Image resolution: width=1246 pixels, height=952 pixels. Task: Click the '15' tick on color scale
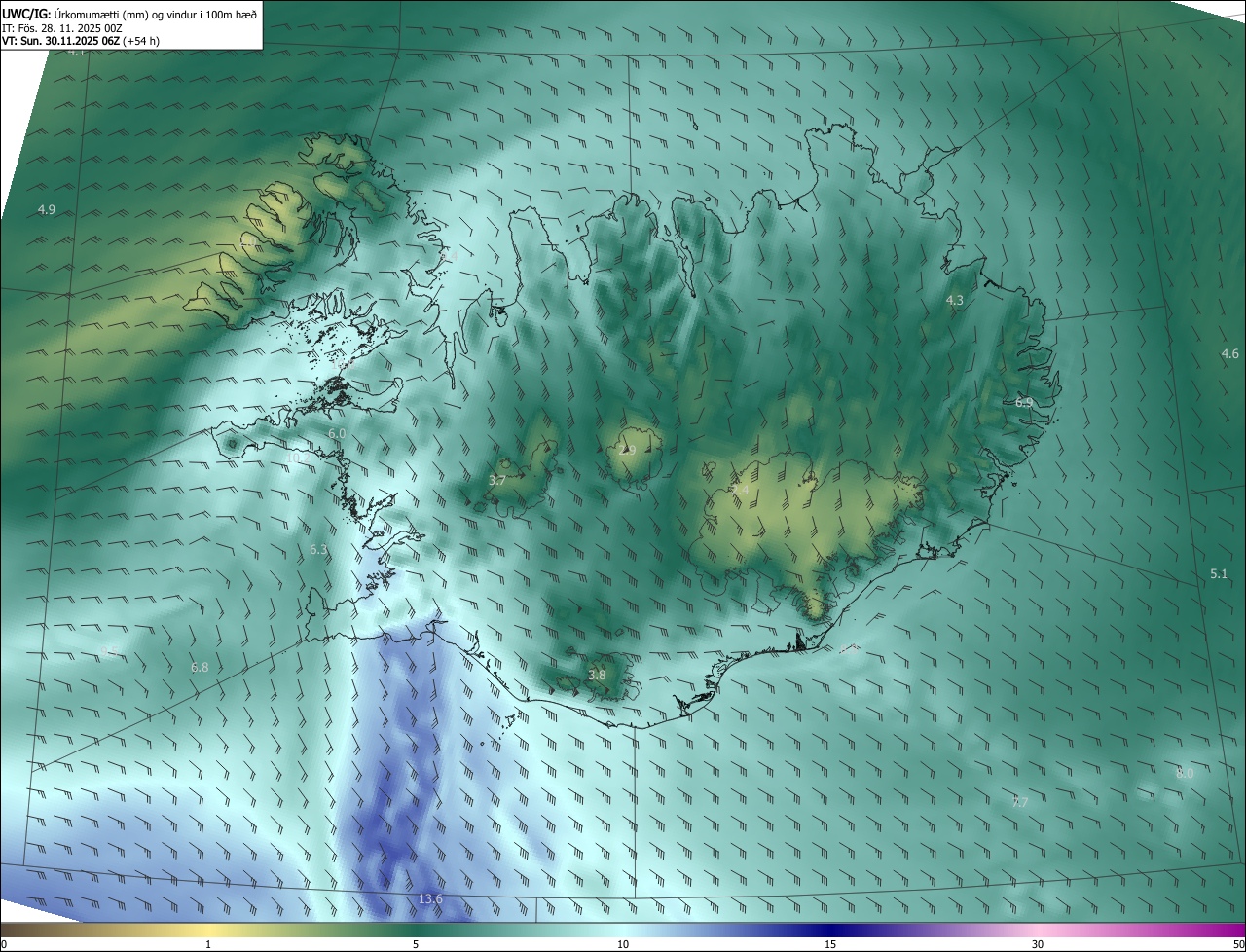pyautogui.click(x=830, y=945)
